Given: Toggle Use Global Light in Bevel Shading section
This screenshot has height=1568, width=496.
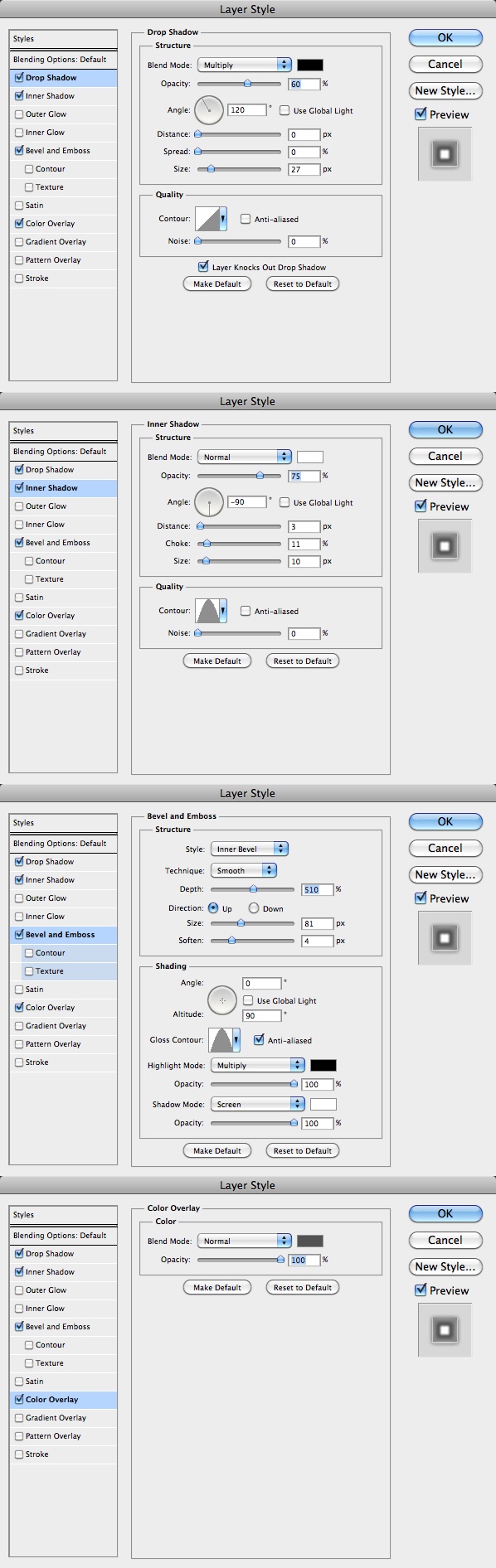Looking at the screenshot, I should pyautogui.click(x=248, y=1000).
